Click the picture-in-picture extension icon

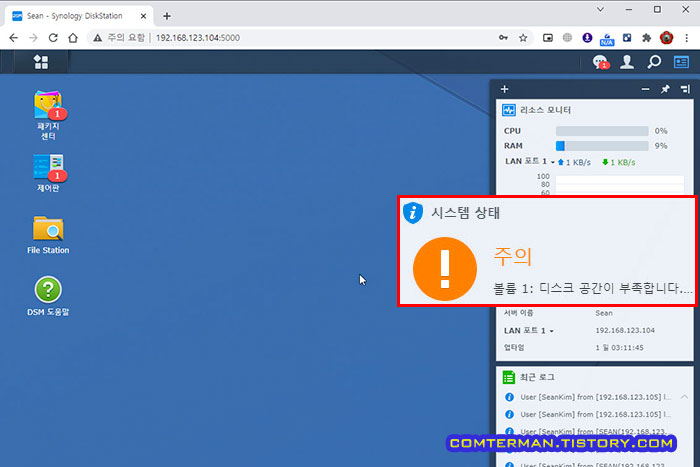(x=548, y=38)
